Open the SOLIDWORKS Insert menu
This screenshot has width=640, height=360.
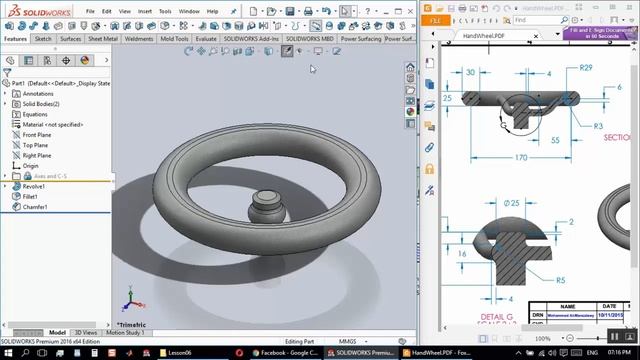click(x=144, y=11)
